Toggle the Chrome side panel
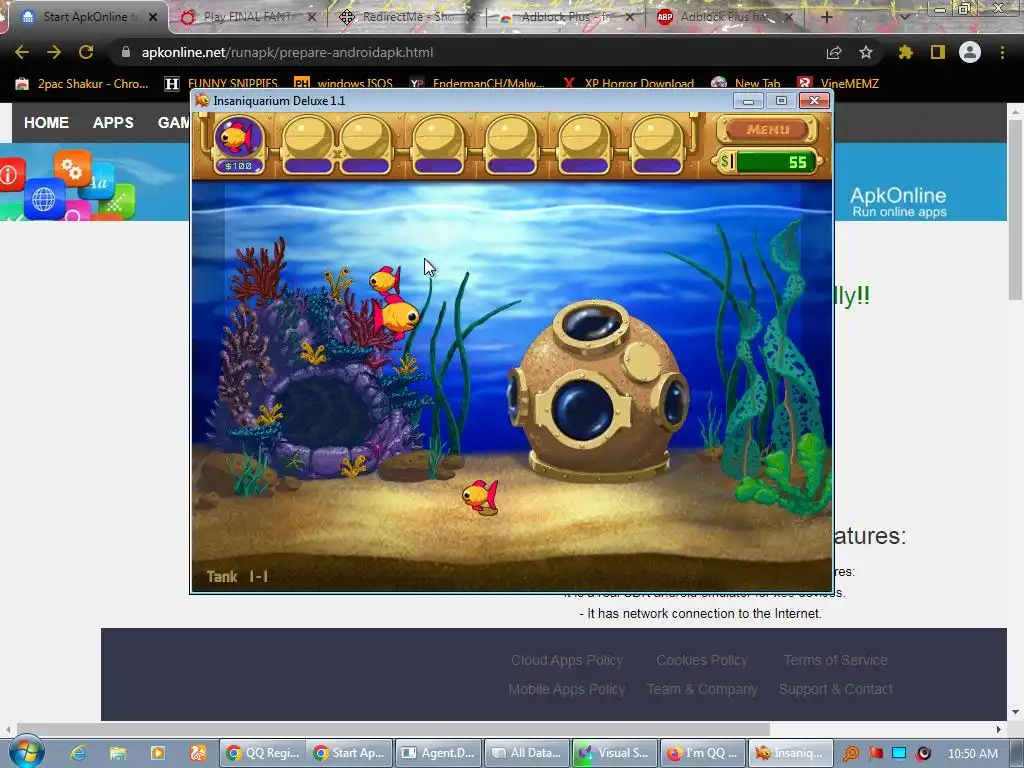Image resolution: width=1024 pixels, height=768 pixels. [x=938, y=52]
